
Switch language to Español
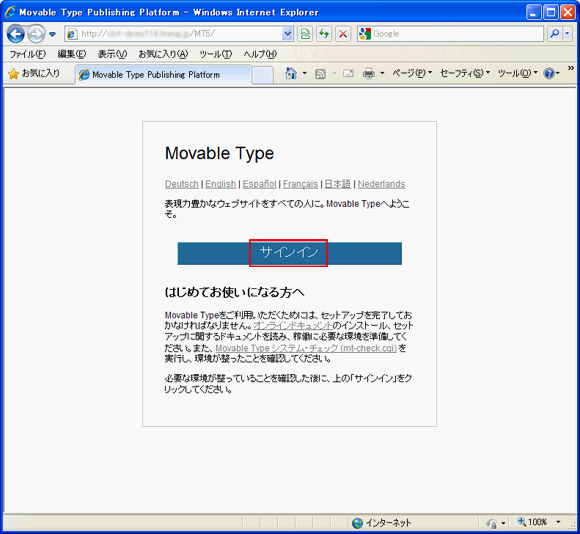pyautogui.click(x=259, y=184)
